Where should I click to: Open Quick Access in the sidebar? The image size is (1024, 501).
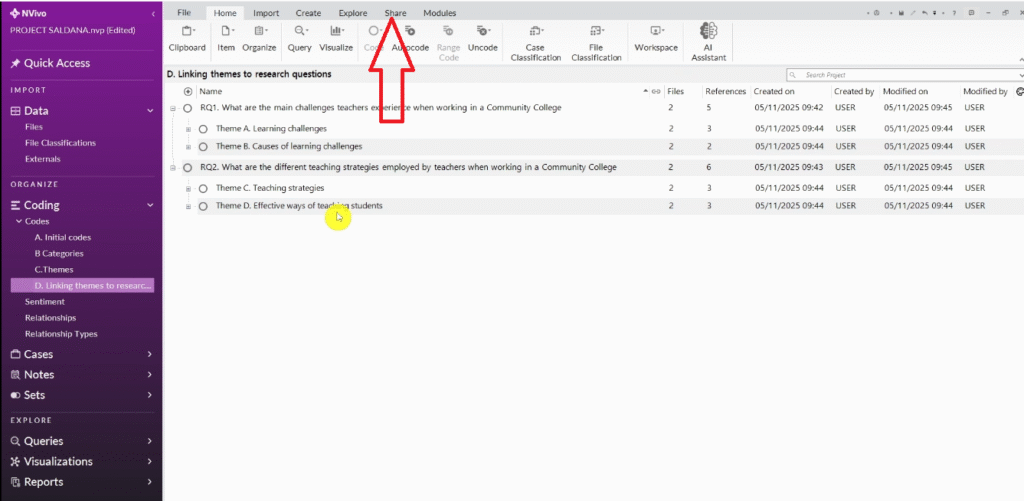[x=57, y=63]
